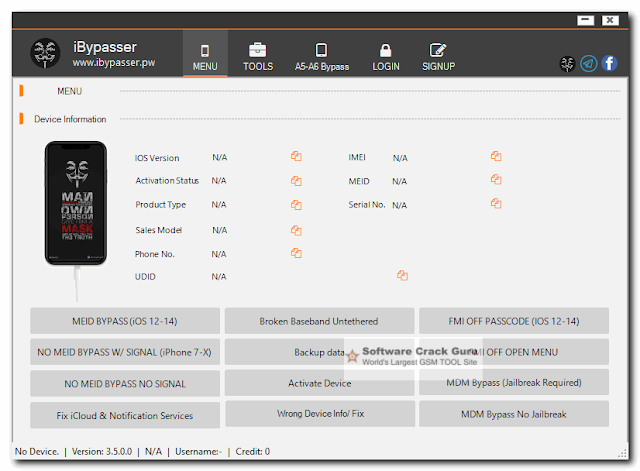Click the Device Information section header
Viewport: 640px width, 471px height.
pyautogui.click(x=70, y=119)
